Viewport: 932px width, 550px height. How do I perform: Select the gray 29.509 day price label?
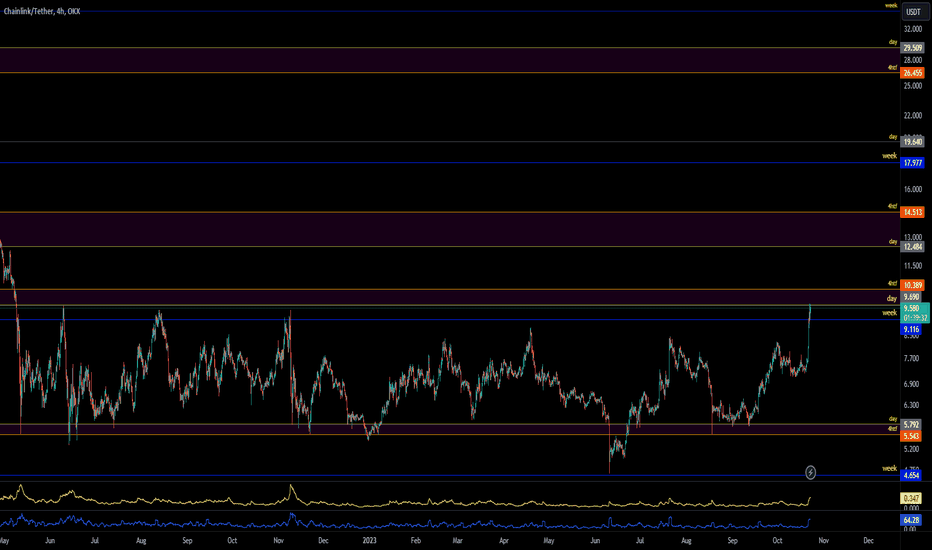(x=912, y=48)
